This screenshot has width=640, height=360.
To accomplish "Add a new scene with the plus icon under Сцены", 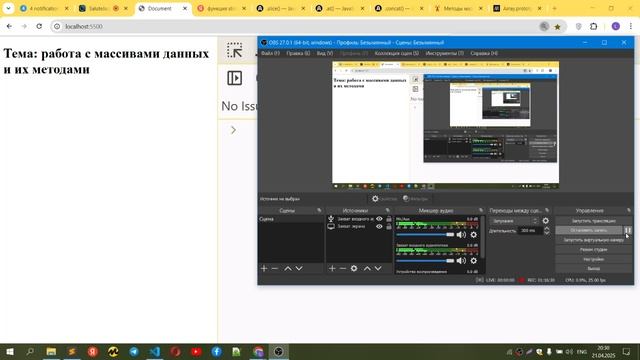I will click(x=264, y=268).
